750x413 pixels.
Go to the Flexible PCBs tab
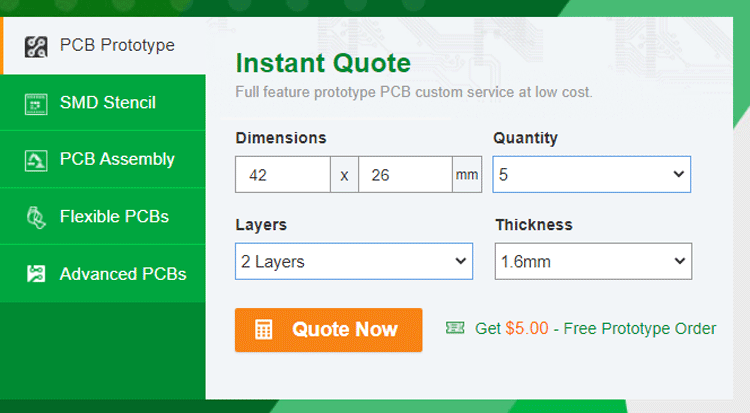[114, 217]
